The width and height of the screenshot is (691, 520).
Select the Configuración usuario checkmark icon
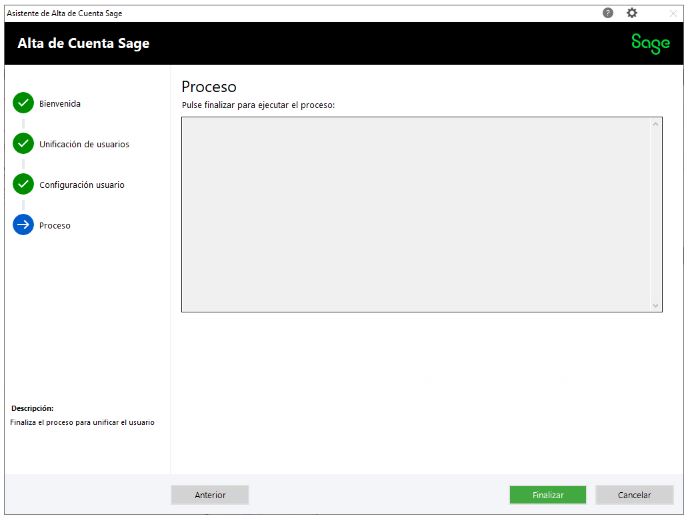(23, 184)
